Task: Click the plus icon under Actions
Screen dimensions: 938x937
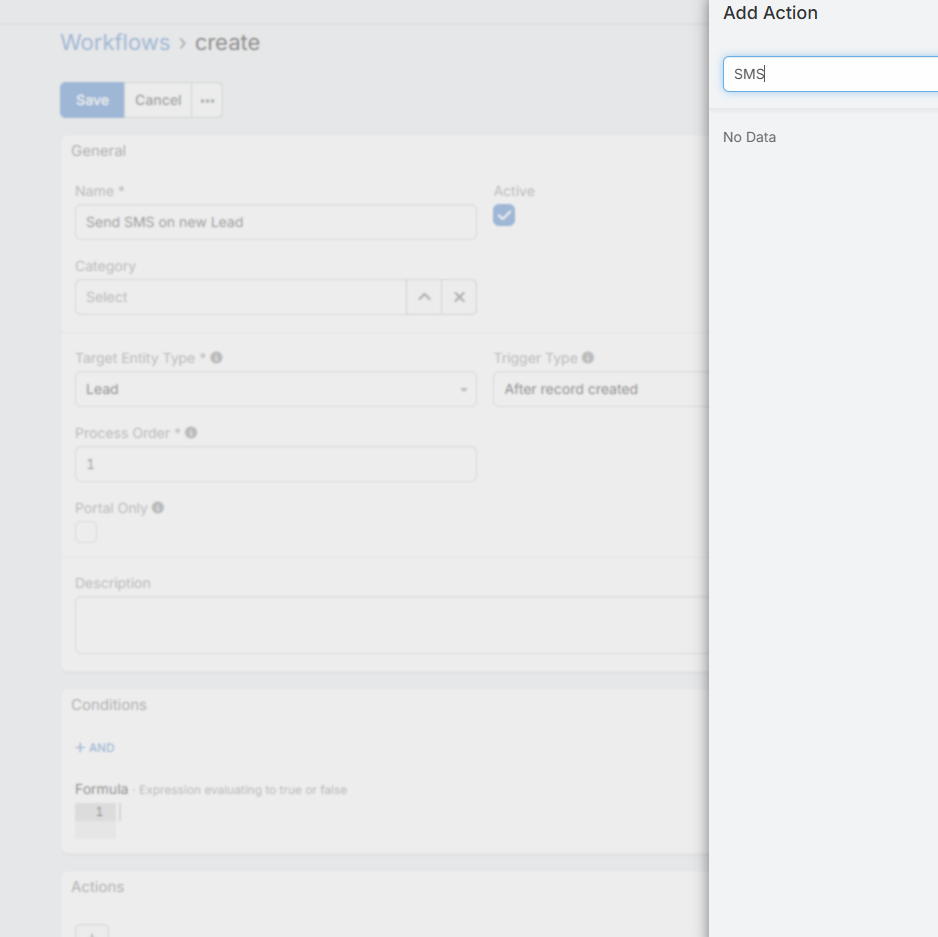Action: [x=92, y=932]
